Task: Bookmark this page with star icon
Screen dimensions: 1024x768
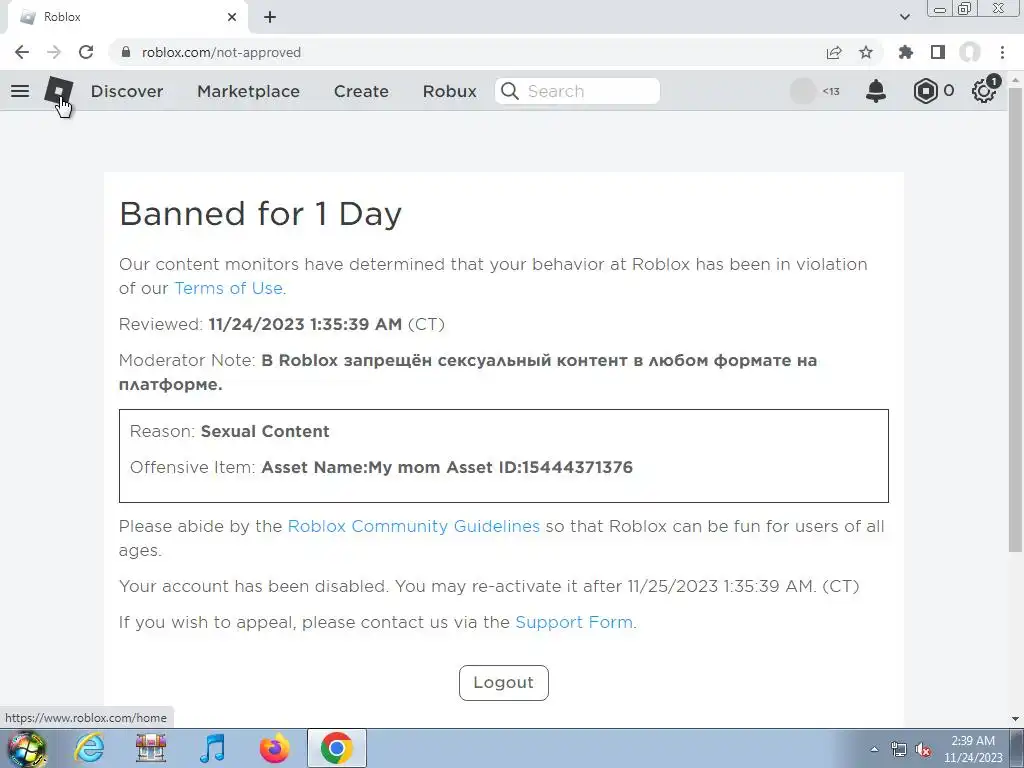Action: coord(866,52)
